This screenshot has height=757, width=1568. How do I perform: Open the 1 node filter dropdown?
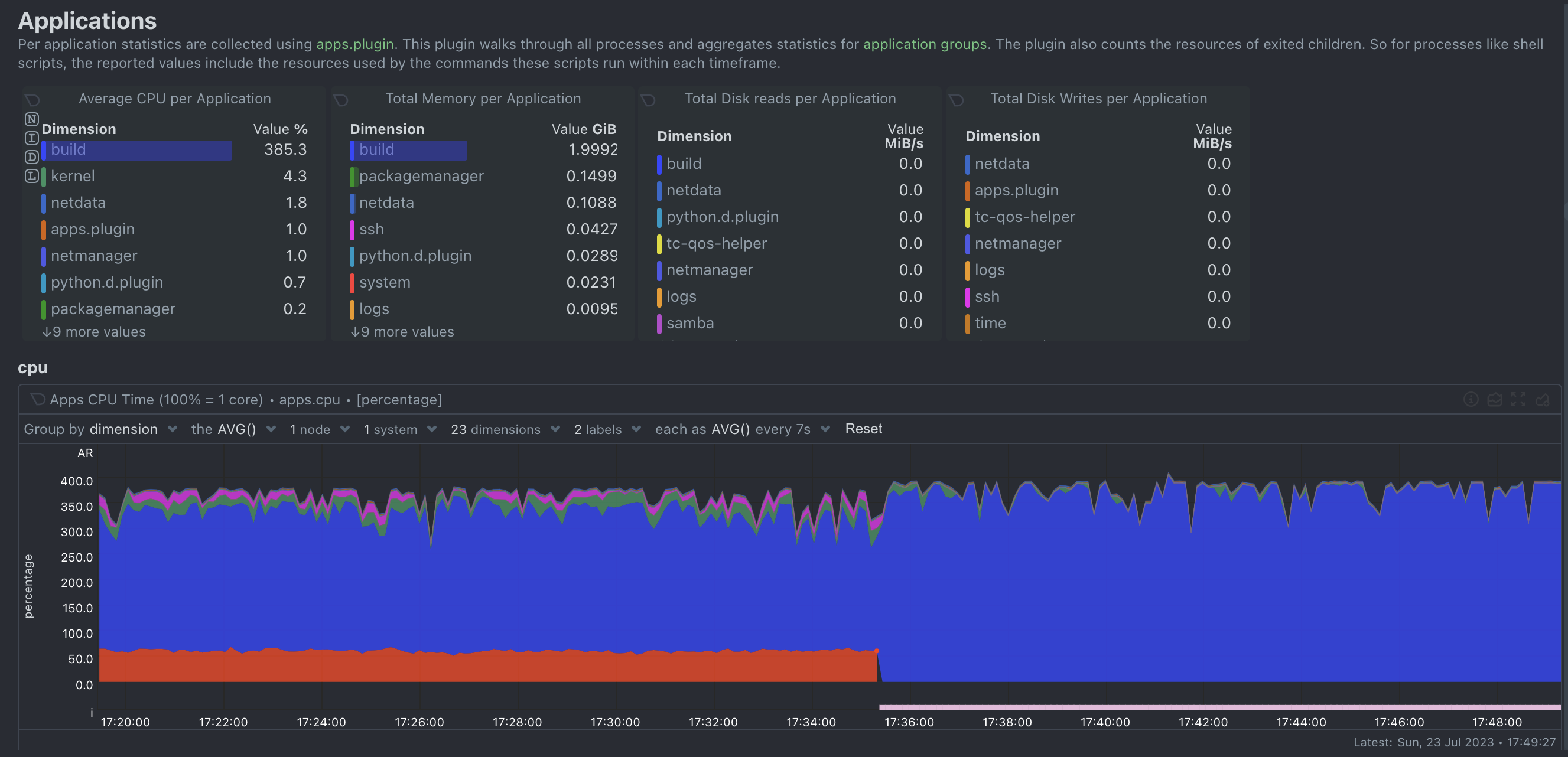click(x=319, y=429)
